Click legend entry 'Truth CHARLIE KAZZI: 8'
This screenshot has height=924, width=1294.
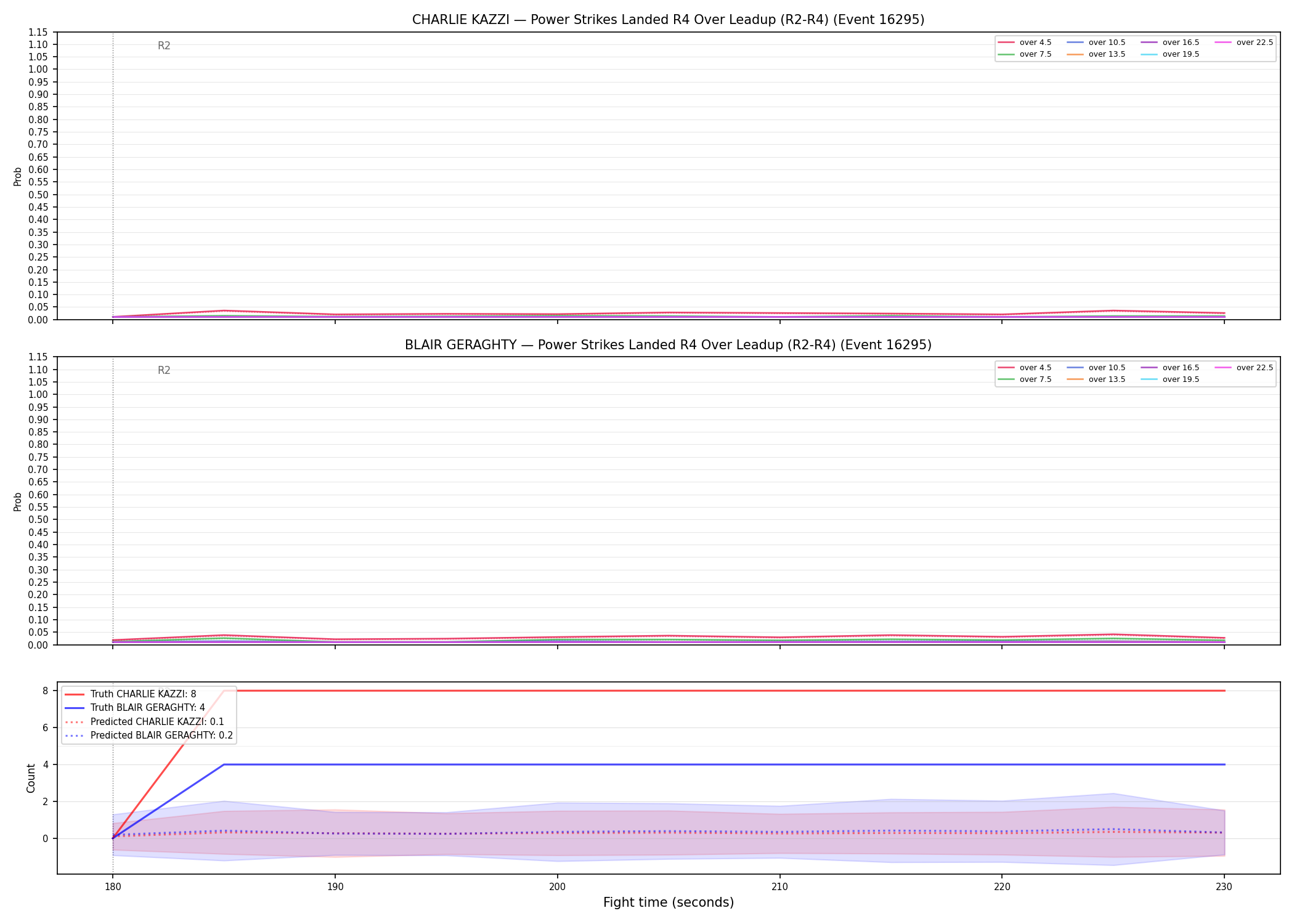pyautogui.click(x=131, y=694)
